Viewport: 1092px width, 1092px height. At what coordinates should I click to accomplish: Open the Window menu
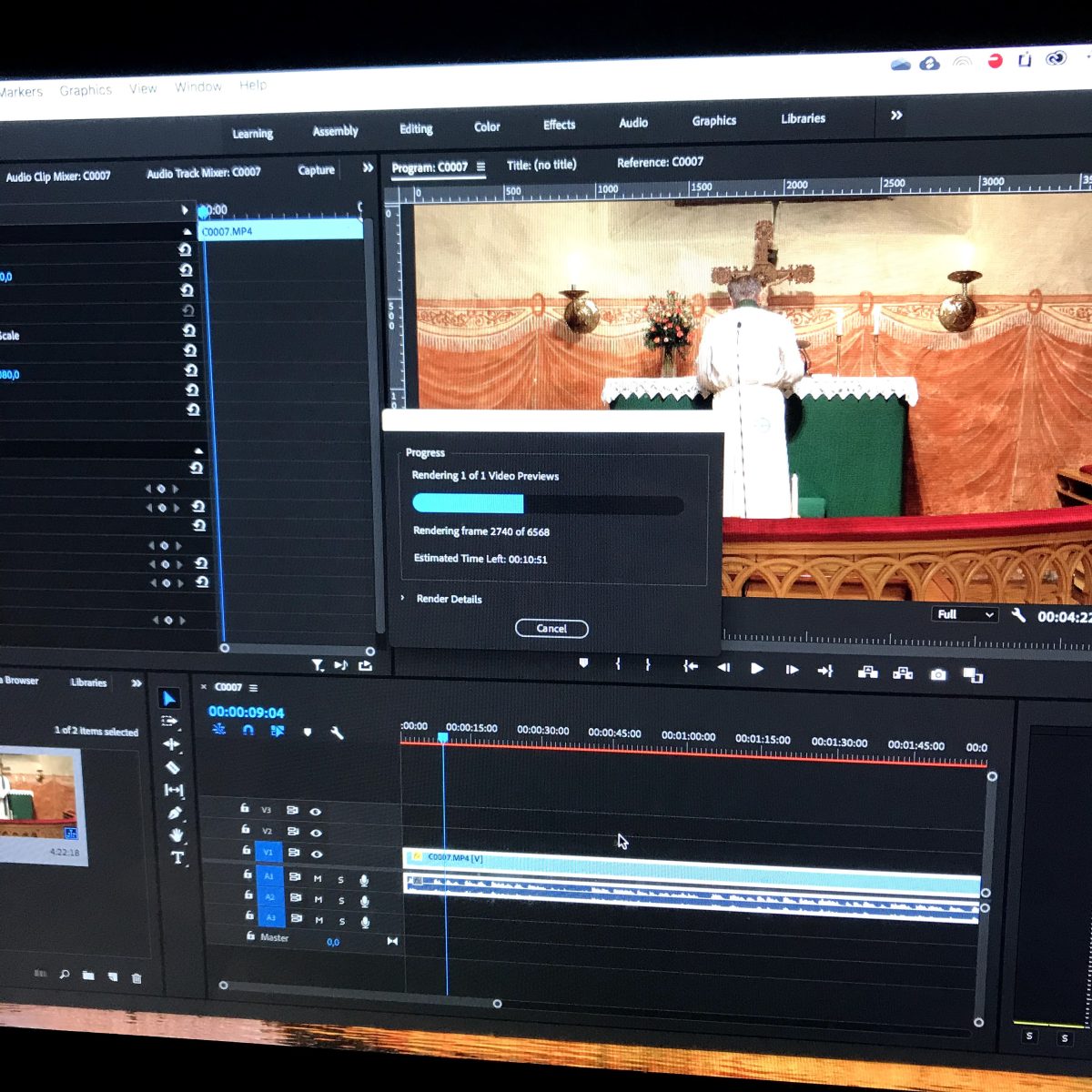(198, 86)
